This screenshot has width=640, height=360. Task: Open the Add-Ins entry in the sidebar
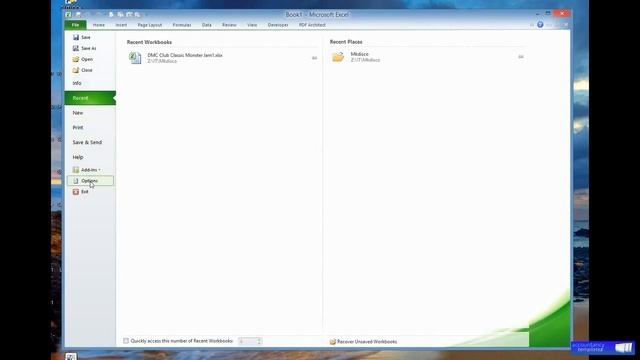coord(87,170)
